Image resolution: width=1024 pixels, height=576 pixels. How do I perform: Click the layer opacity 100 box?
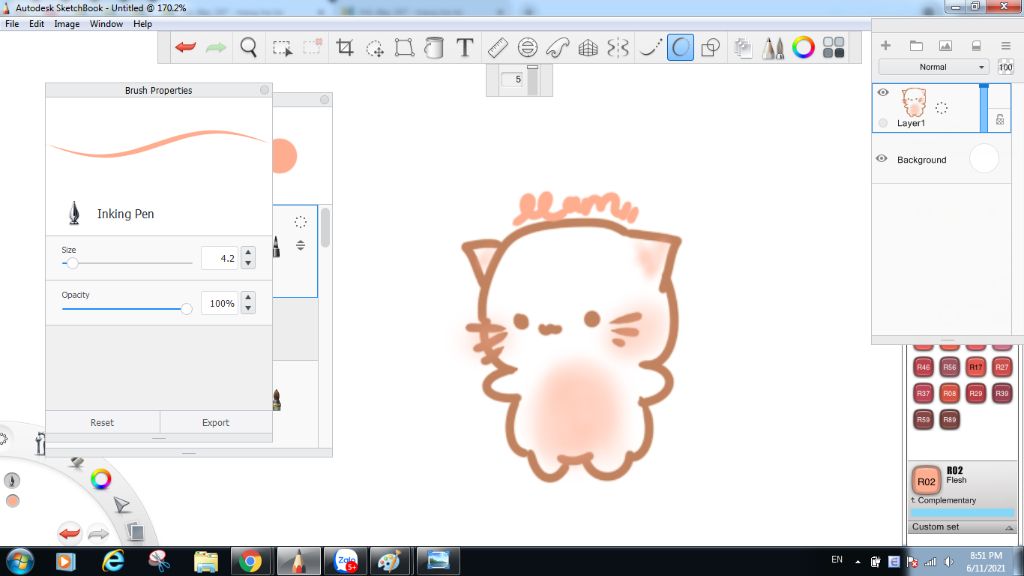[x=1005, y=67]
